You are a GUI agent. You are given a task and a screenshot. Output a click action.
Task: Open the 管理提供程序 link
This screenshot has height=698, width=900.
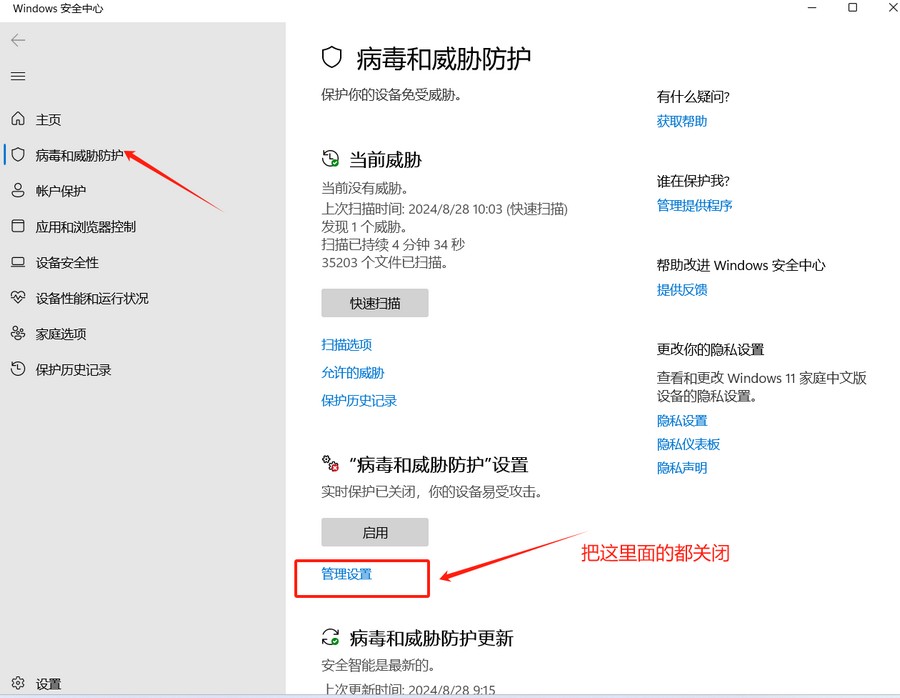click(x=695, y=205)
